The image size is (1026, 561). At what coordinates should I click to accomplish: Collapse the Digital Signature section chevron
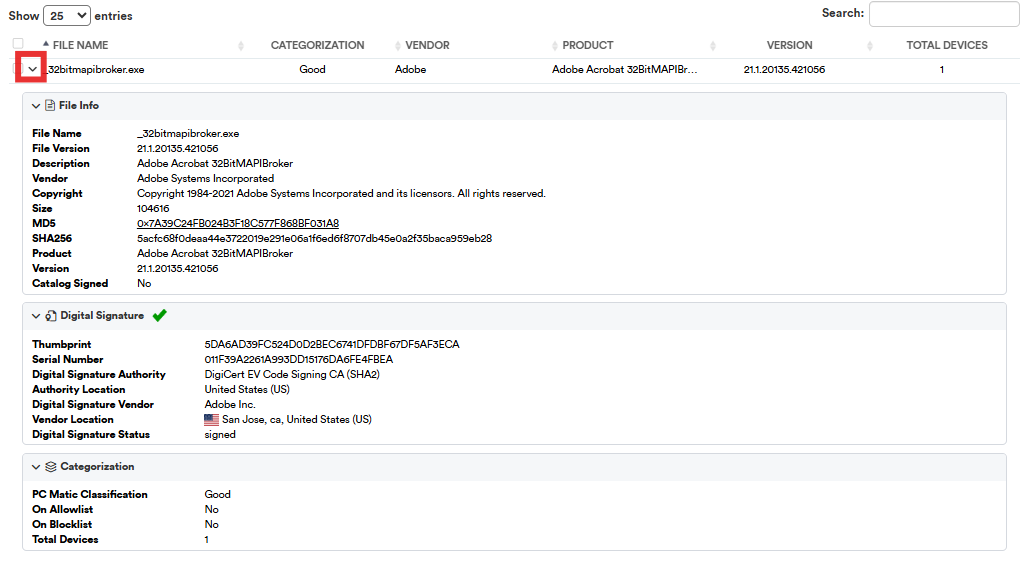point(36,316)
